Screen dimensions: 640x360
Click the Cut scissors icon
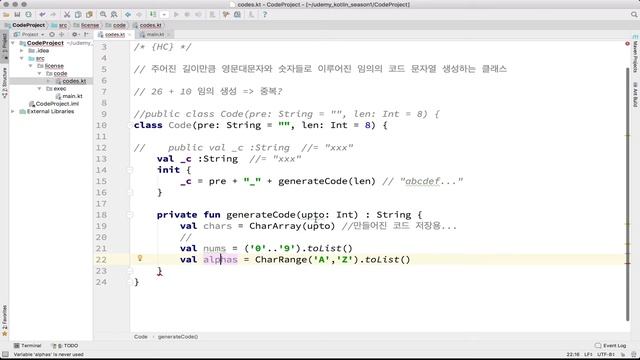67,15
